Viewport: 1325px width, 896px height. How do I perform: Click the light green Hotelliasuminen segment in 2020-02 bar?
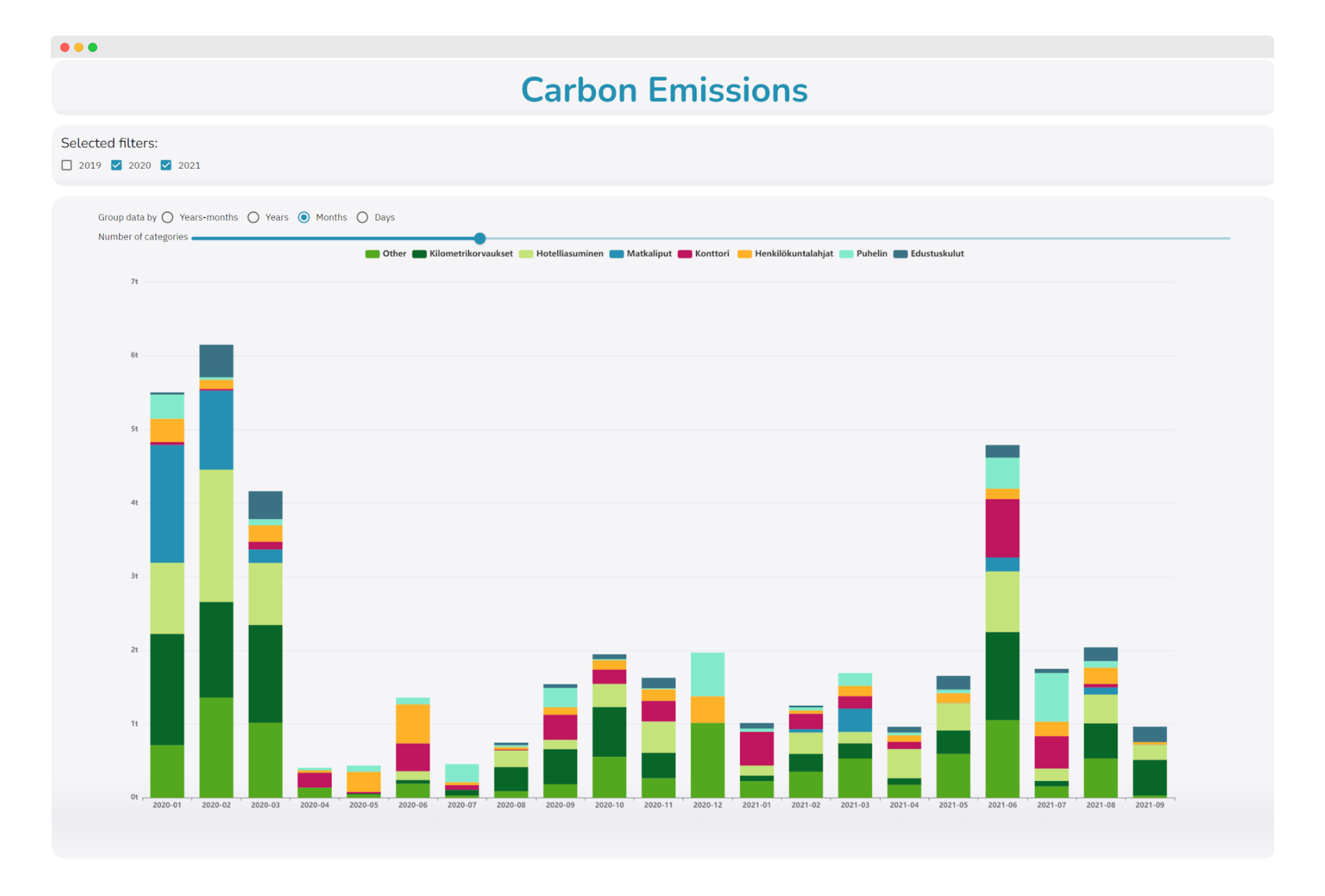pos(216,536)
